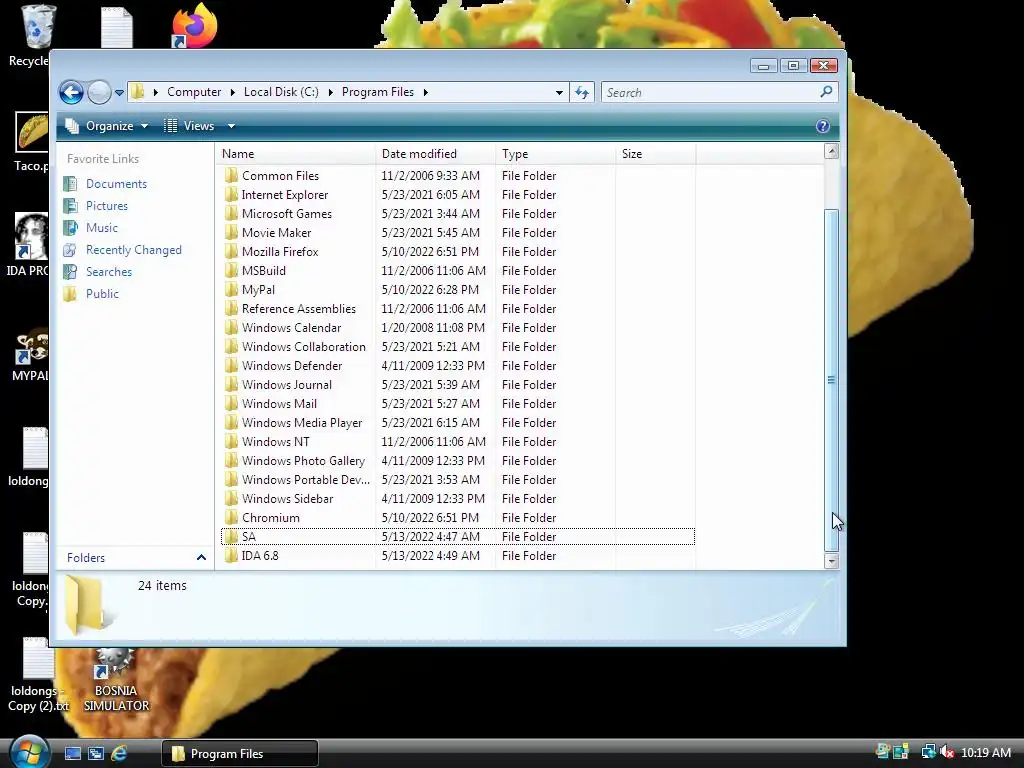Image resolution: width=1024 pixels, height=768 pixels.
Task: Click the network tray icon
Action: 928,752
